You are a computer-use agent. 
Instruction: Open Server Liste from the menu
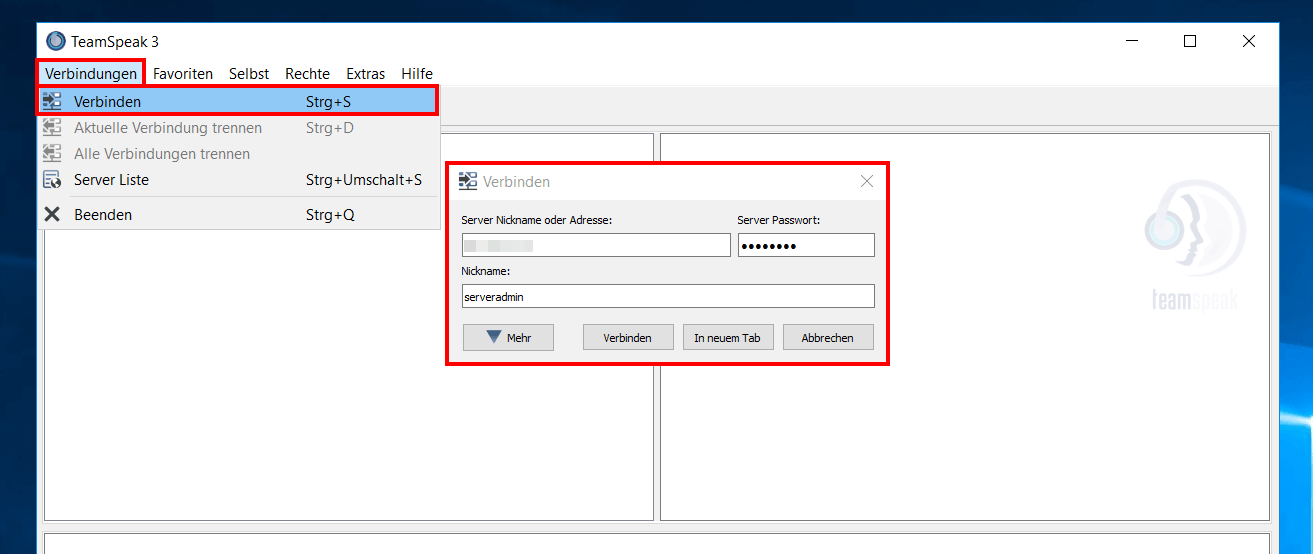coord(238,179)
